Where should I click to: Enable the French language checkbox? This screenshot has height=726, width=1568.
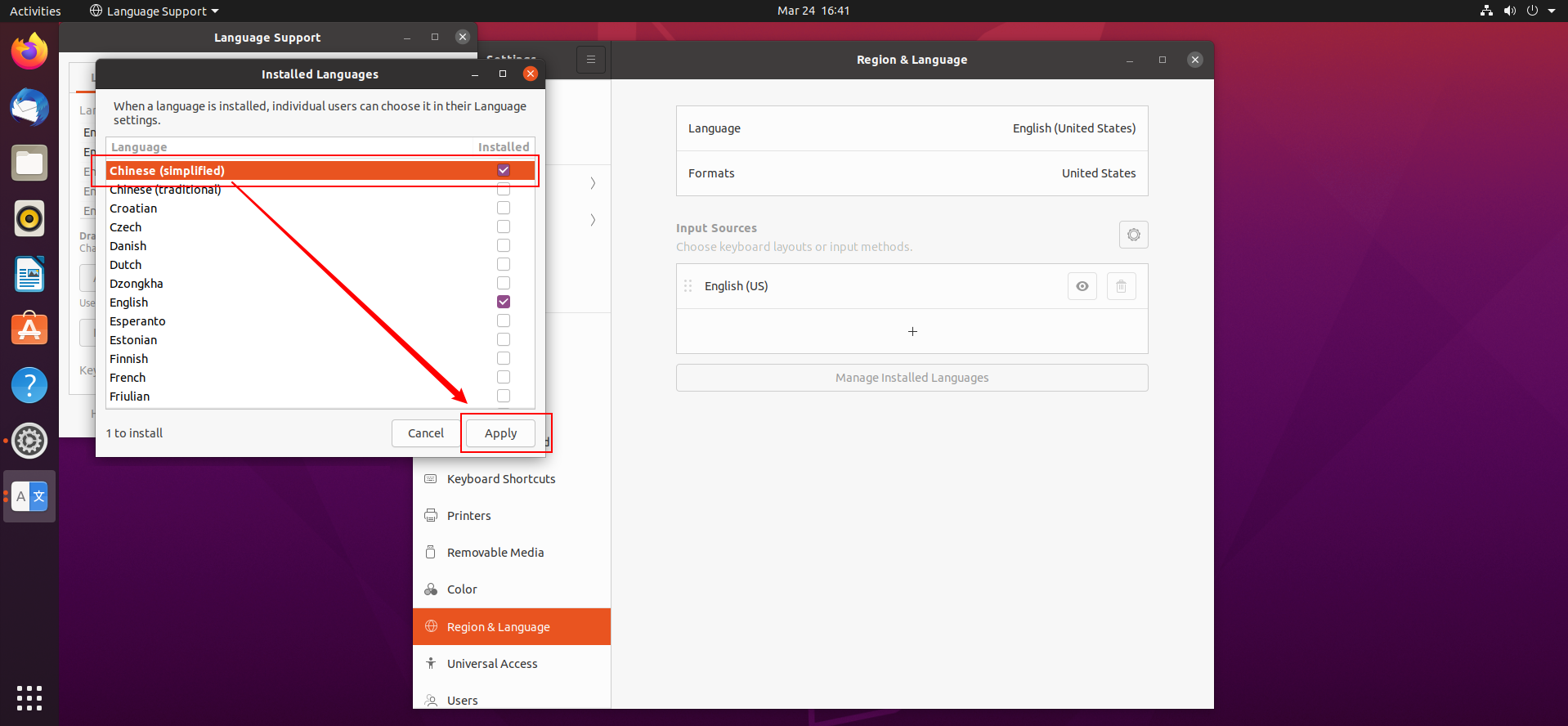click(504, 377)
